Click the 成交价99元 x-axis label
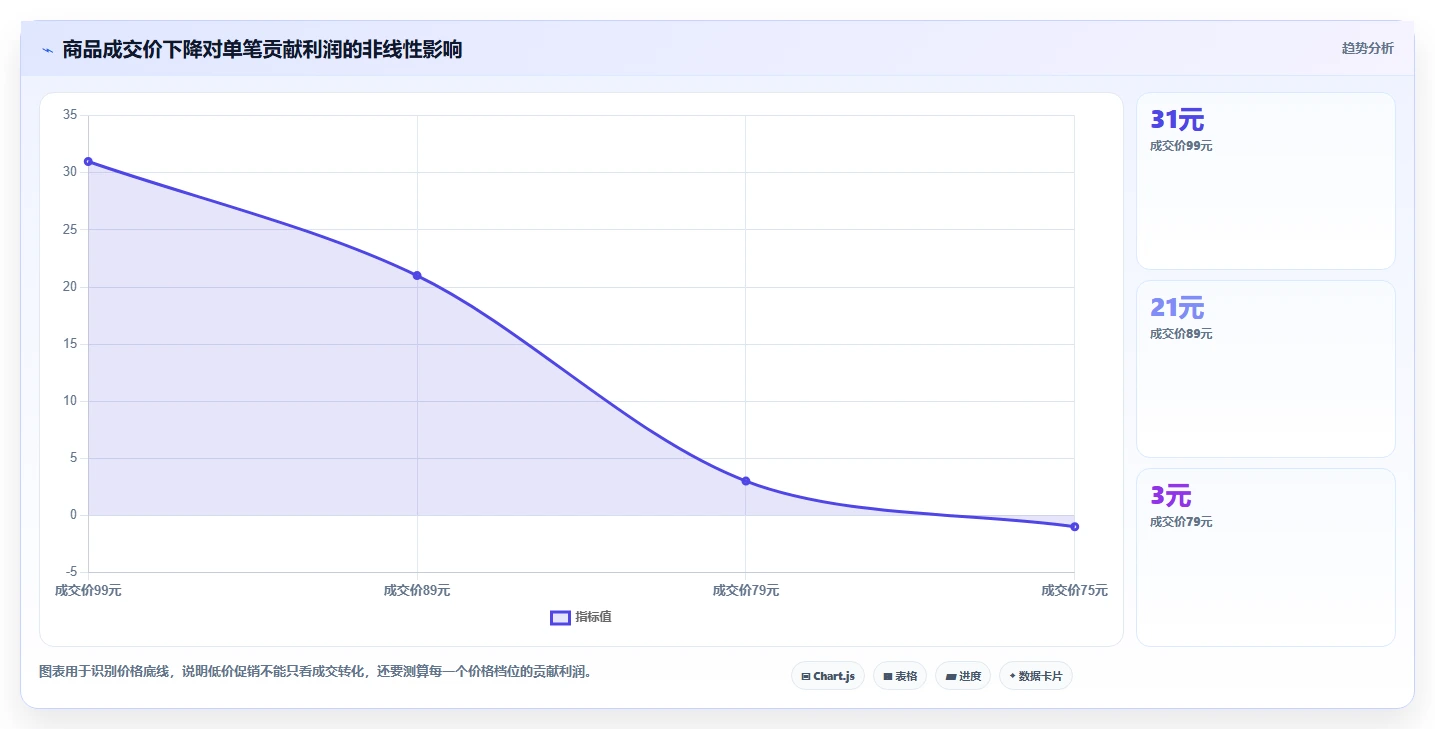 click(88, 590)
